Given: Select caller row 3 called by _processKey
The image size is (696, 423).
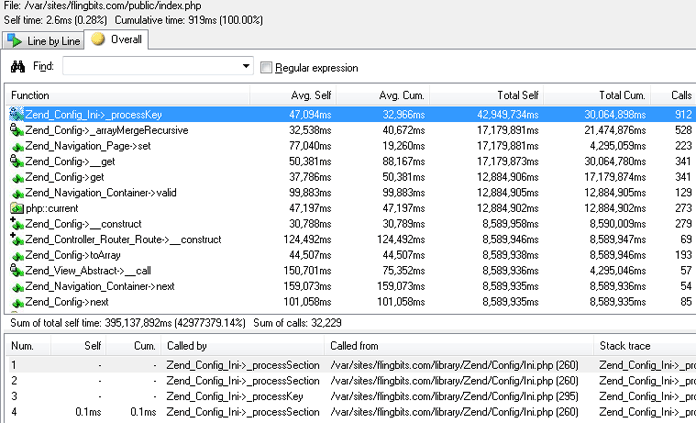Looking at the screenshot, I should 351,396.
